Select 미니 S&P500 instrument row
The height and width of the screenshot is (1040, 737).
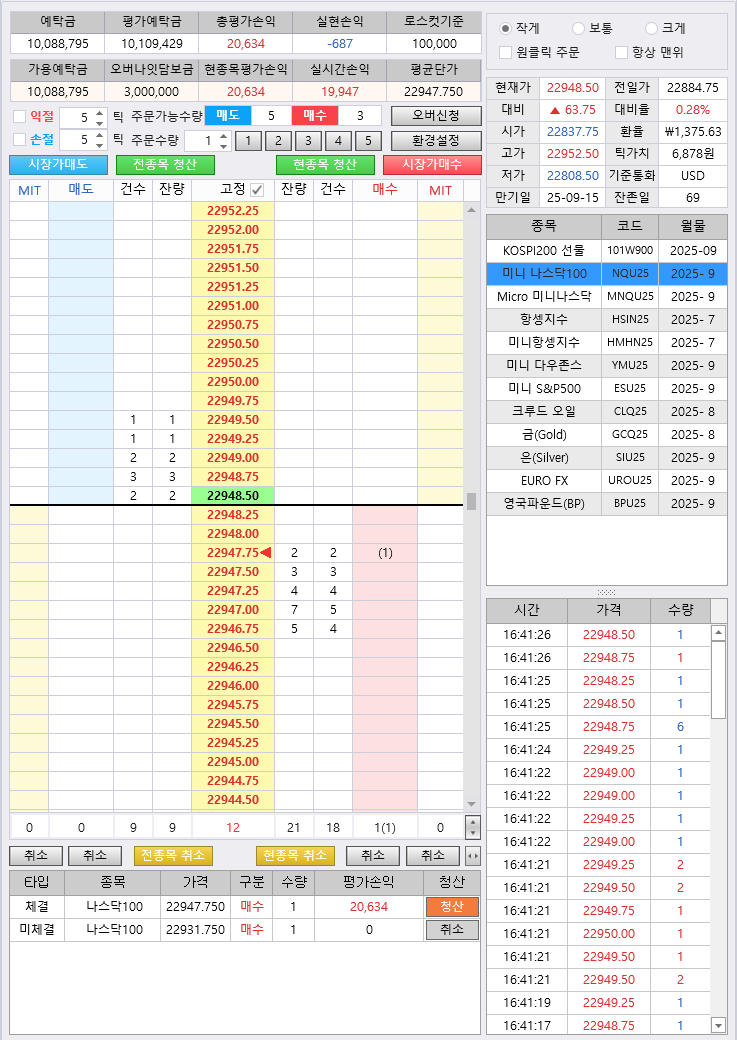point(606,389)
